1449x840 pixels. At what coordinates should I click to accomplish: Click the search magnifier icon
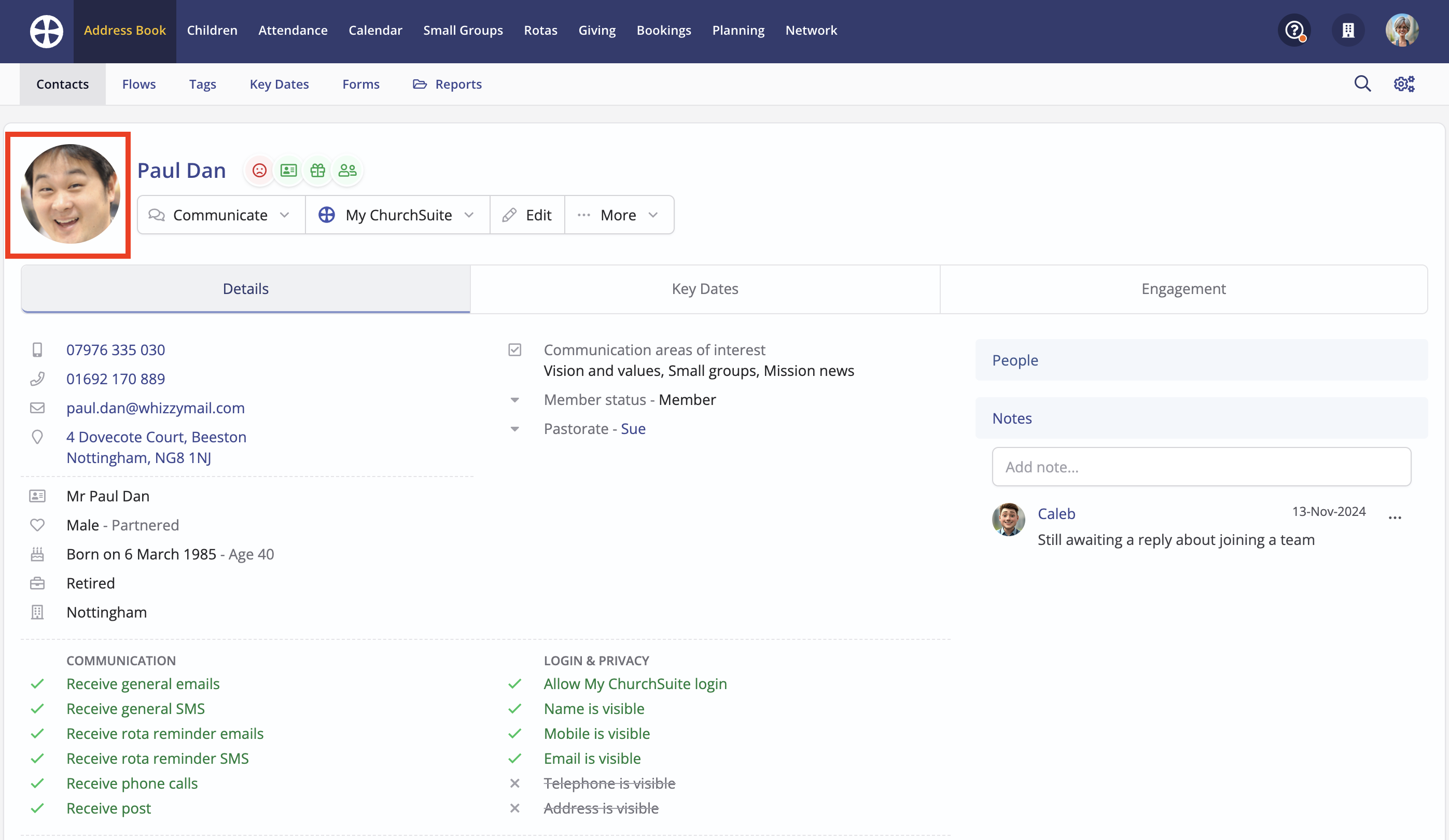tap(1362, 84)
